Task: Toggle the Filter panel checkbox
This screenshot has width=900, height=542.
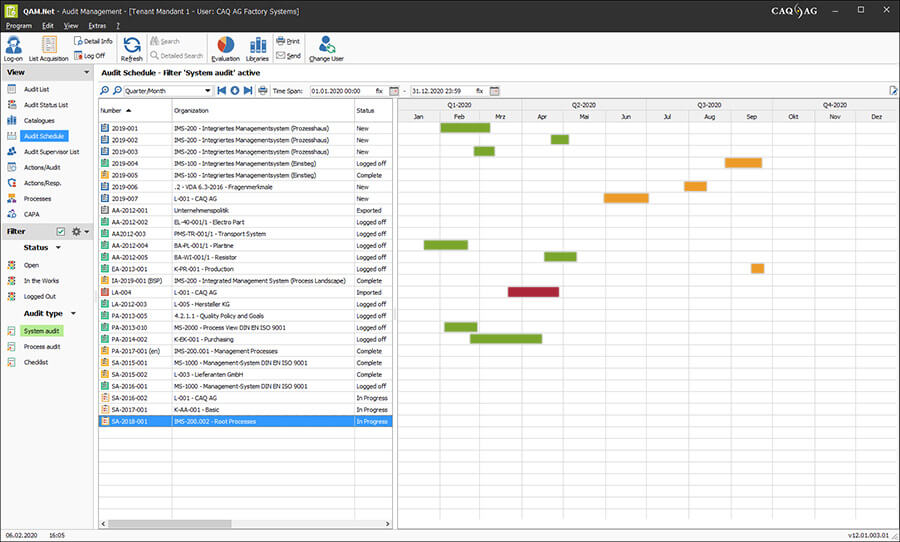Action: tap(61, 231)
